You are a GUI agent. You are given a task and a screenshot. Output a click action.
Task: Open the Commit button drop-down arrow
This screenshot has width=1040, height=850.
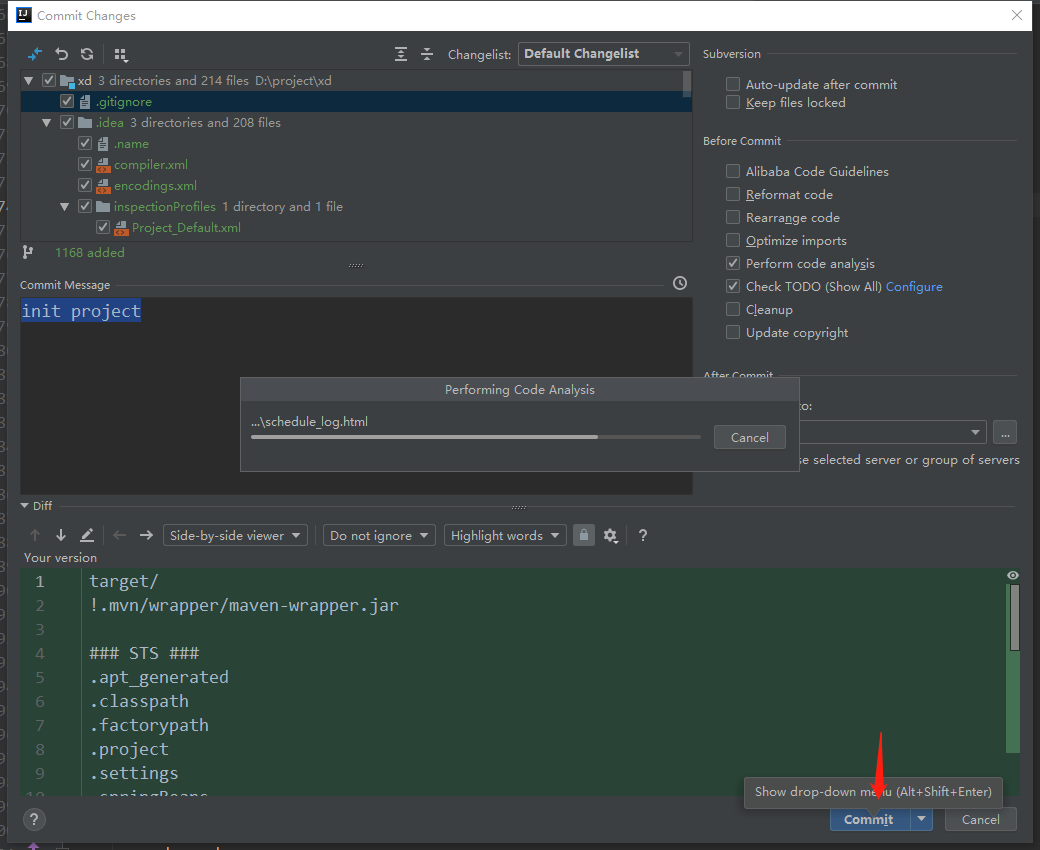pos(922,820)
